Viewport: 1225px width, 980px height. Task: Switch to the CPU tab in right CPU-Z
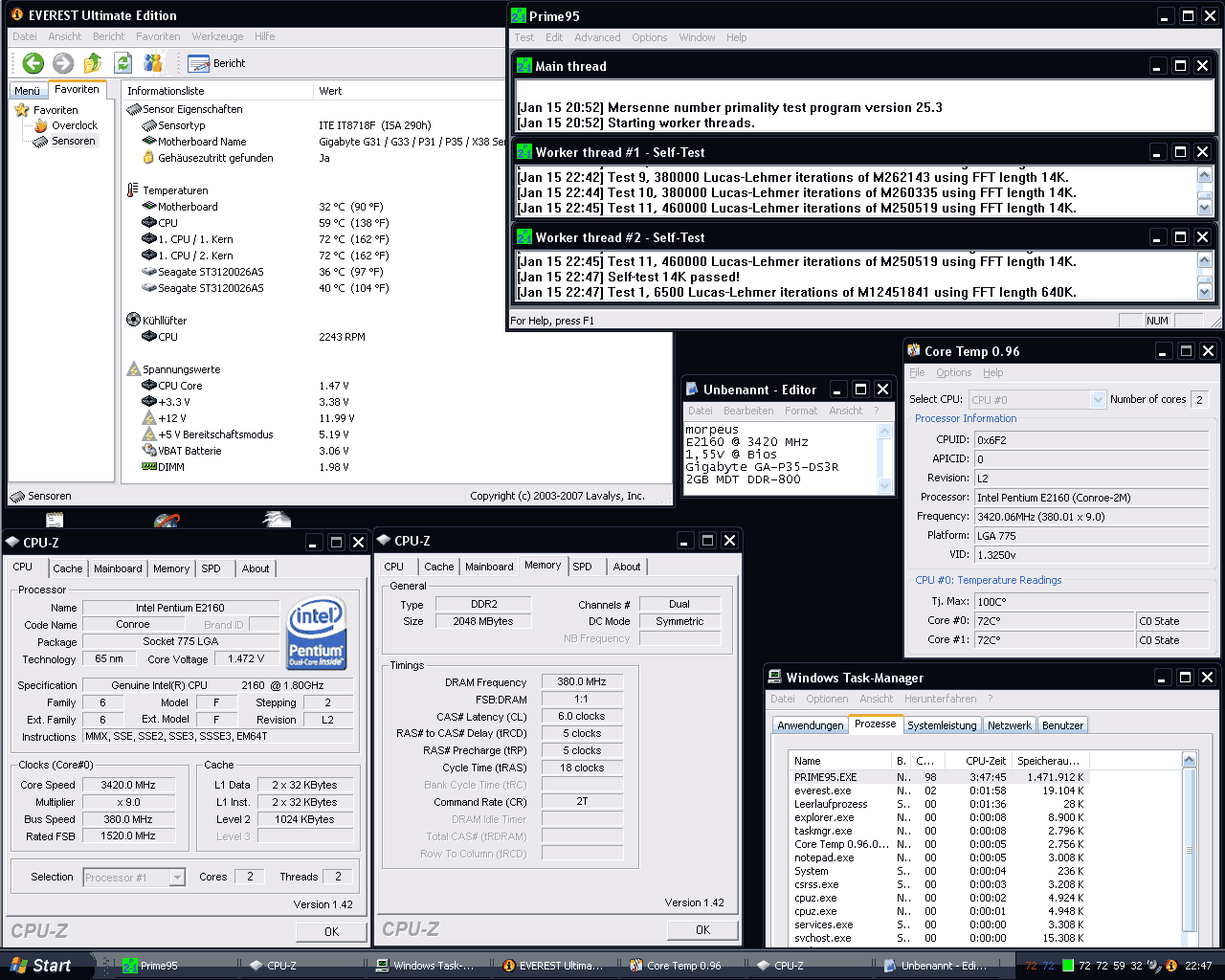(394, 567)
